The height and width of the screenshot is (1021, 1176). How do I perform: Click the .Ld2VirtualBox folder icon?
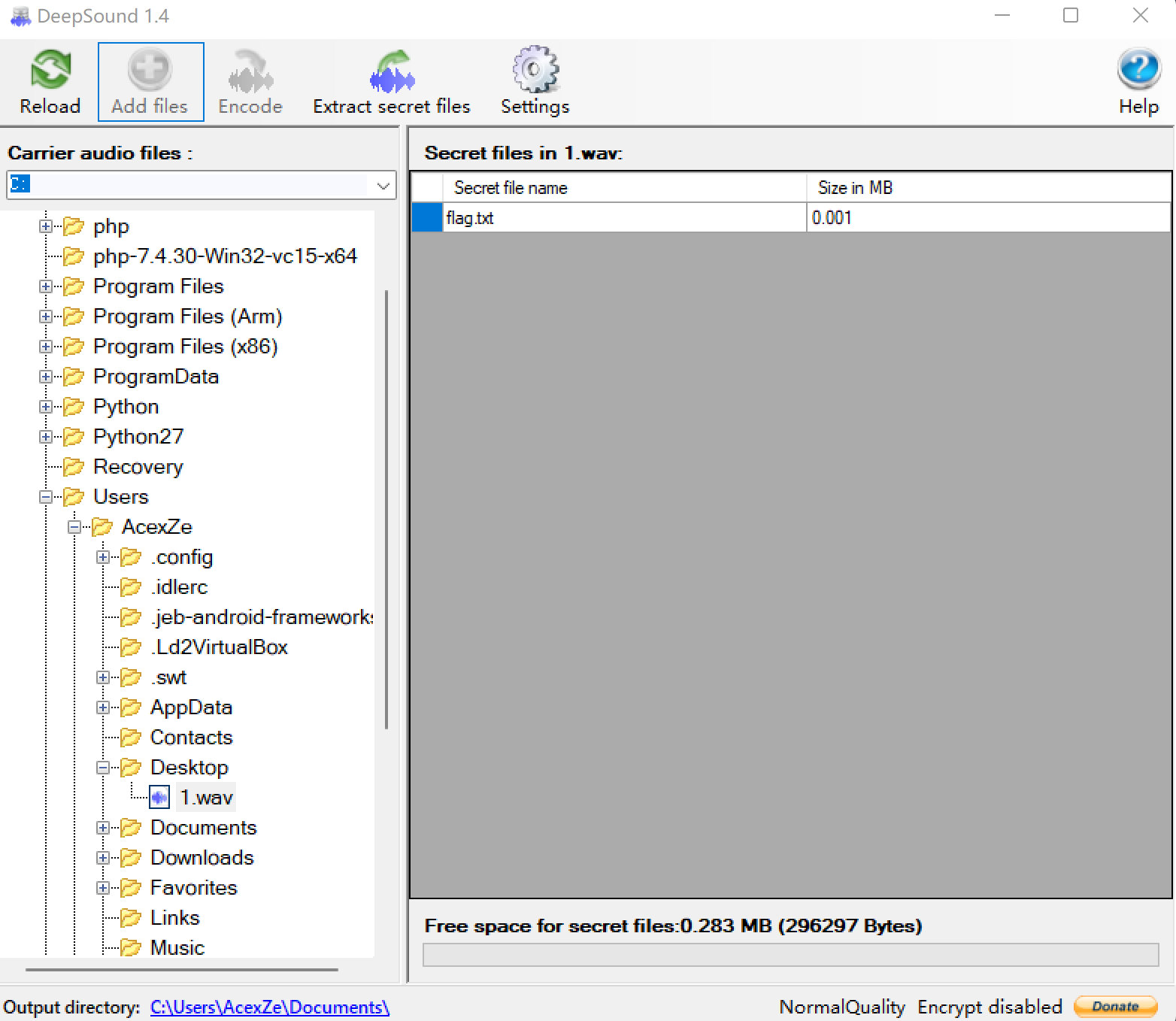tap(131, 647)
